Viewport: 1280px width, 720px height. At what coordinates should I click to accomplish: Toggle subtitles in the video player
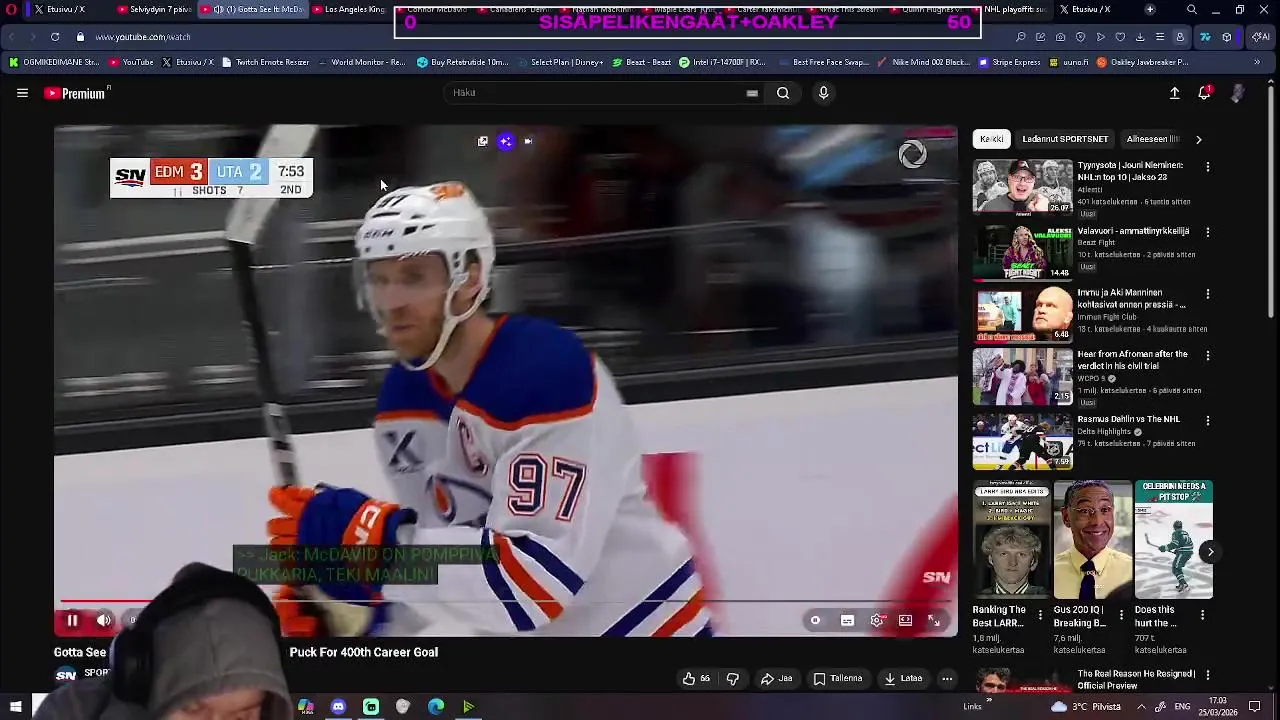tap(847, 621)
